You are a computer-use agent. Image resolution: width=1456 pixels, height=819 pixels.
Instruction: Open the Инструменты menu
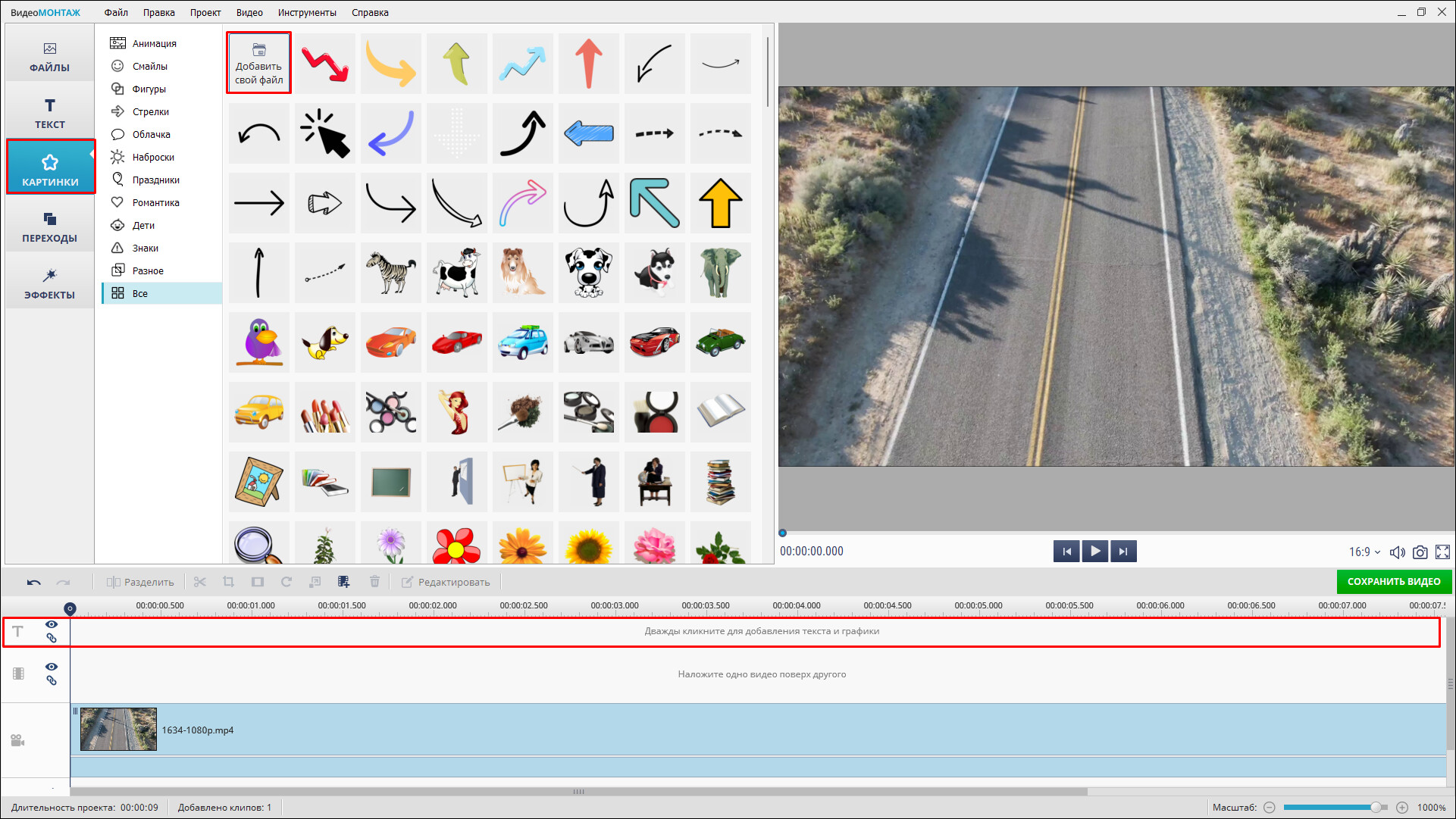307,12
